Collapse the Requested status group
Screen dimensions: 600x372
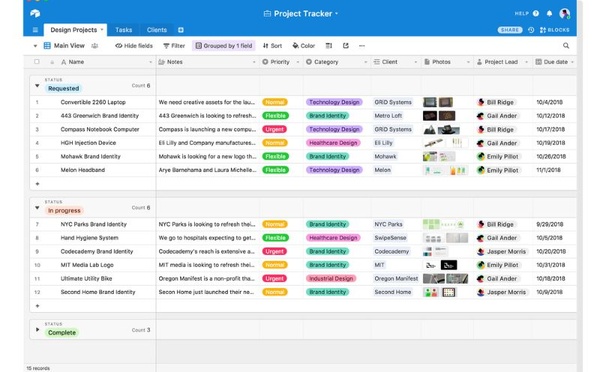point(37,86)
